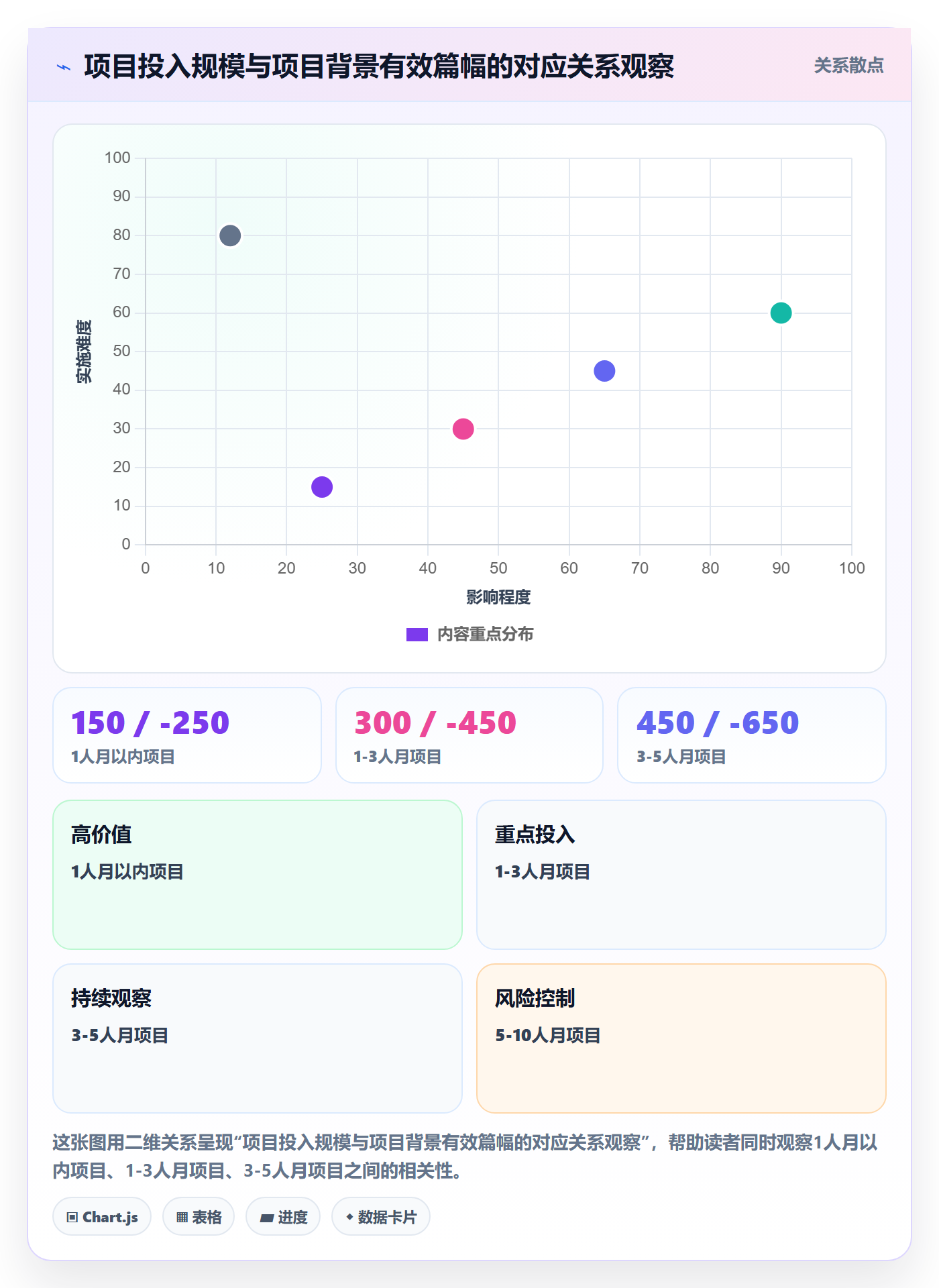Select the indigo scatter point at impact 65

[604, 371]
